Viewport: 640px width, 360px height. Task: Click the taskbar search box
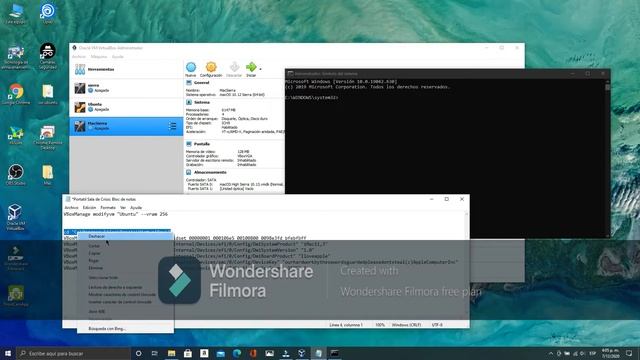click(x=73, y=353)
